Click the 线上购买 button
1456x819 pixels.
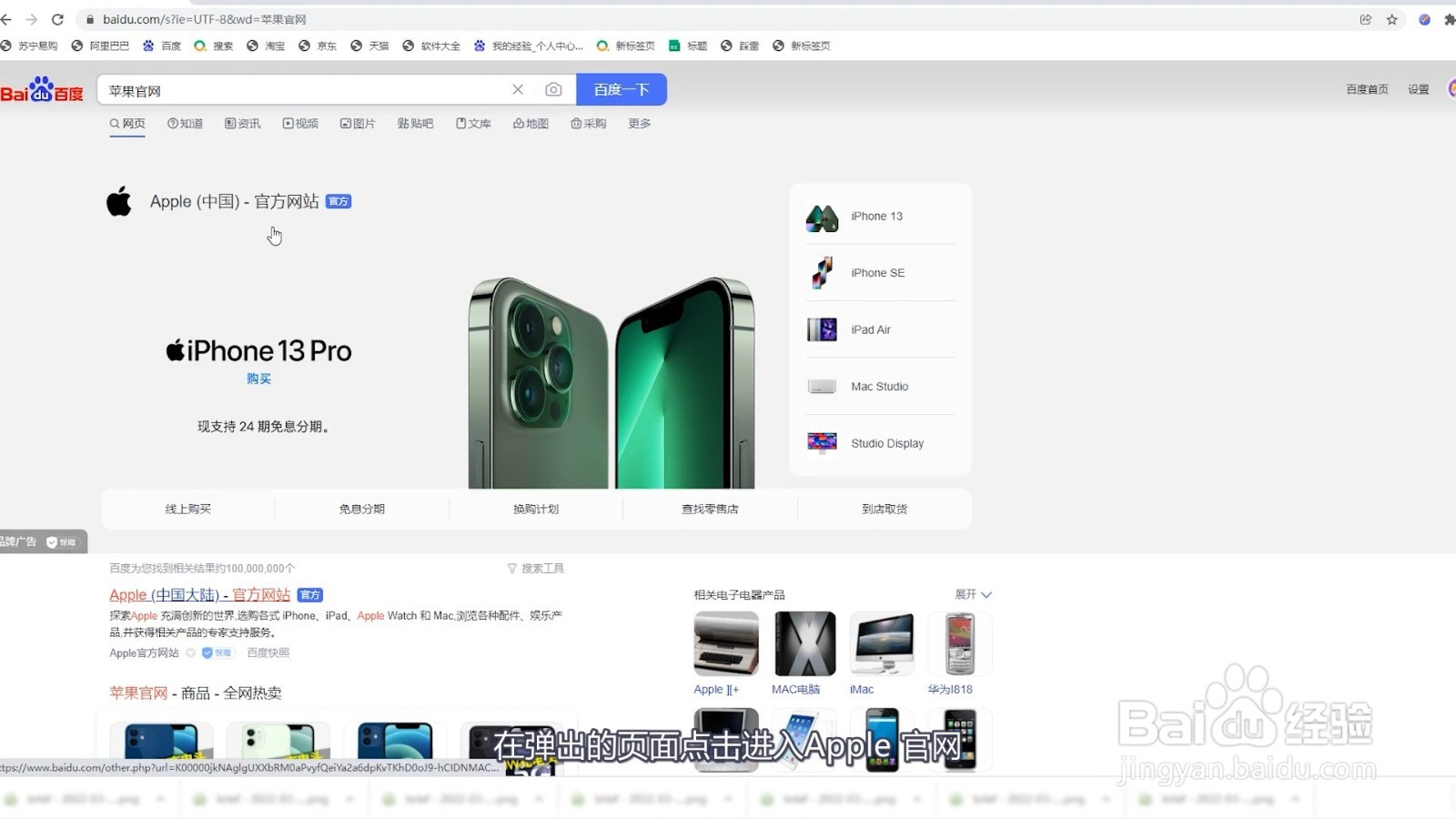[x=188, y=510]
